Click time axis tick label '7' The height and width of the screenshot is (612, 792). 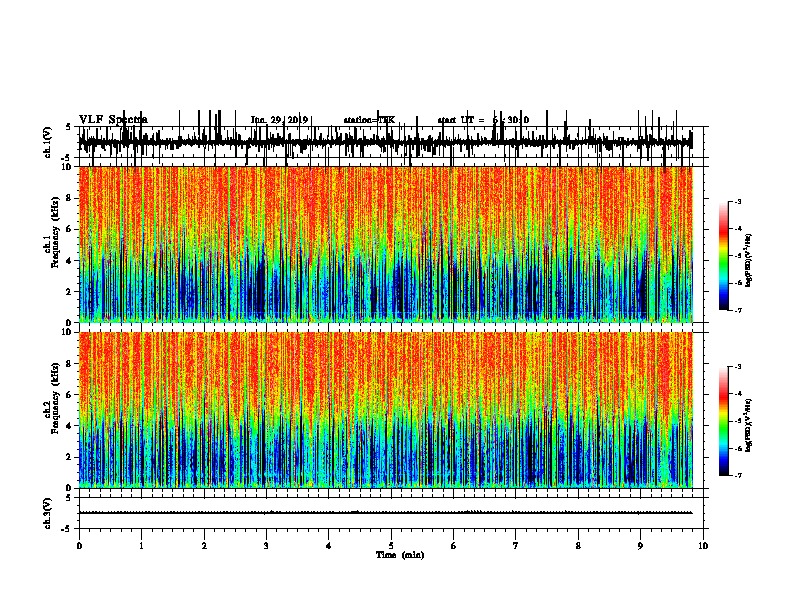516,546
